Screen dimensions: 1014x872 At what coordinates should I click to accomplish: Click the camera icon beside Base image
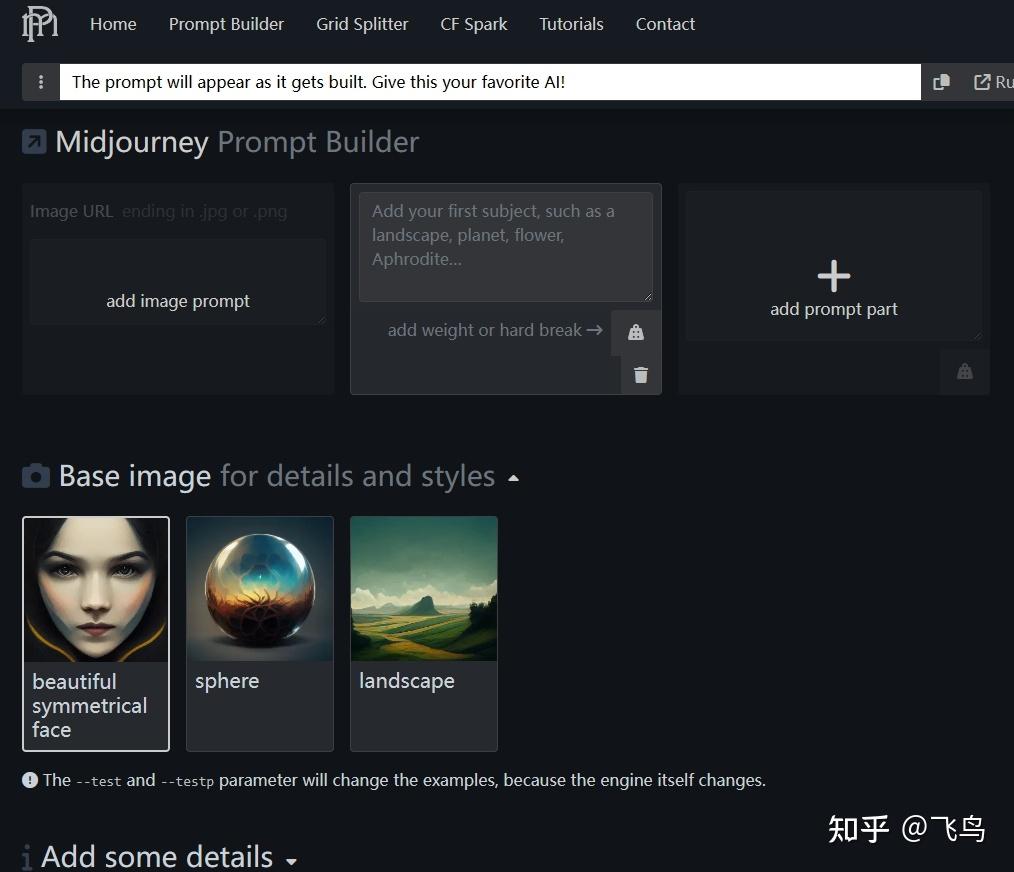pyautogui.click(x=36, y=476)
